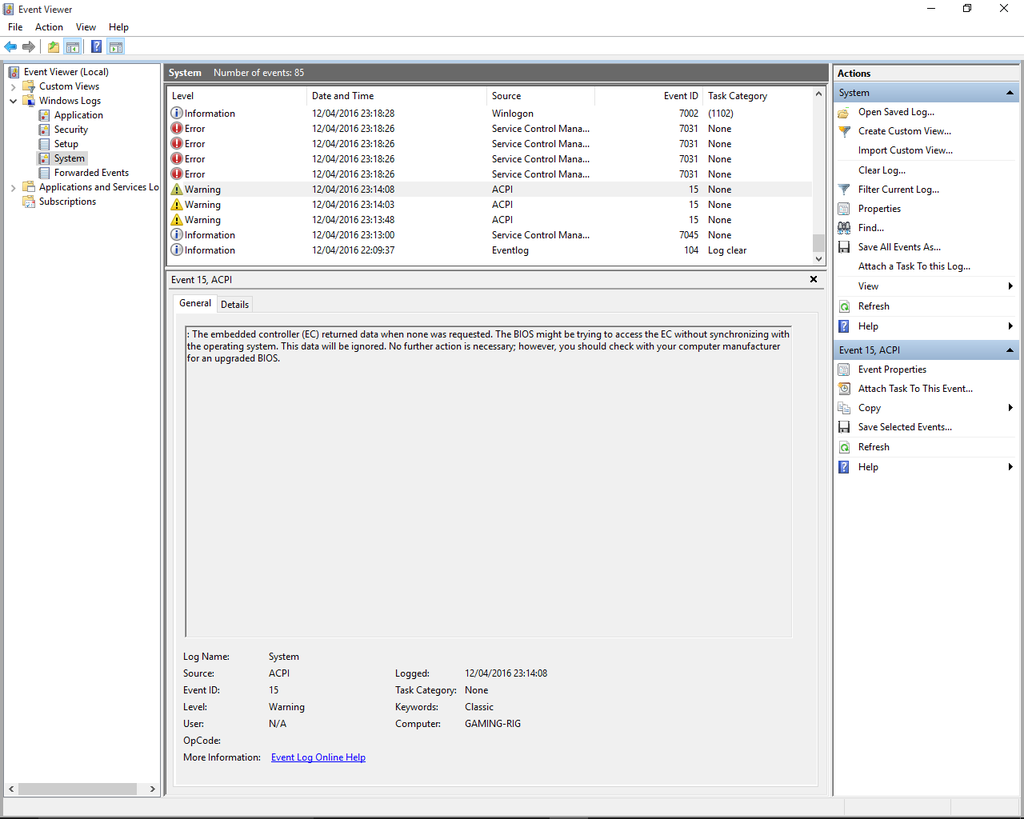Click the Up One Level toolbar icon
Image resolution: width=1024 pixels, height=819 pixels.
[x=54, y=47]
